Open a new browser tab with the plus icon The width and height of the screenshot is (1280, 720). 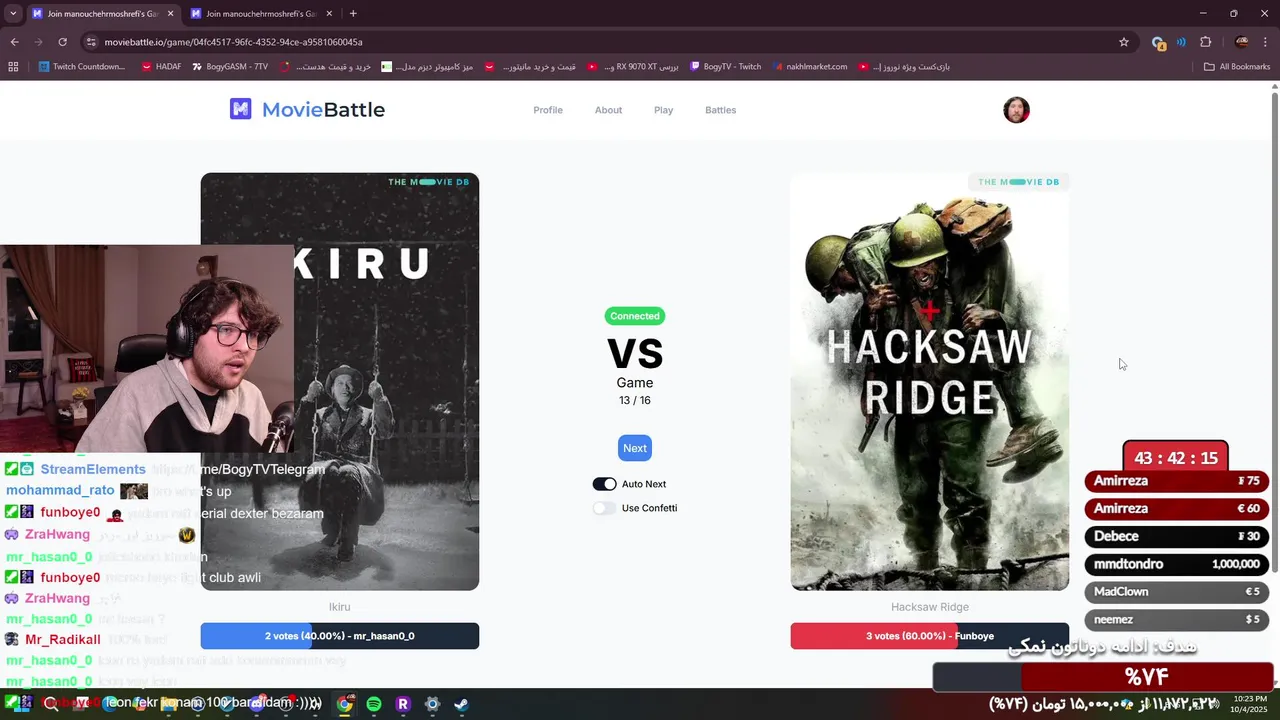353,14
